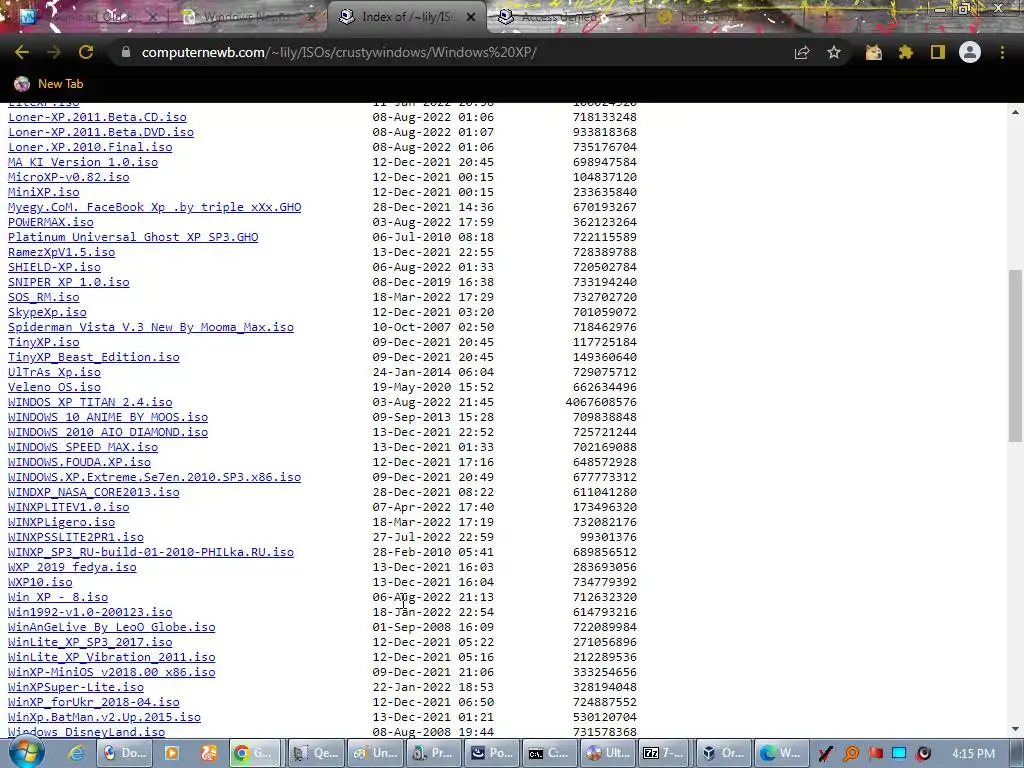Download TinyXP_Beast_Edition.iso
Image resolution: width=1024 pixels, height=768 pixels.
point(93,357)
